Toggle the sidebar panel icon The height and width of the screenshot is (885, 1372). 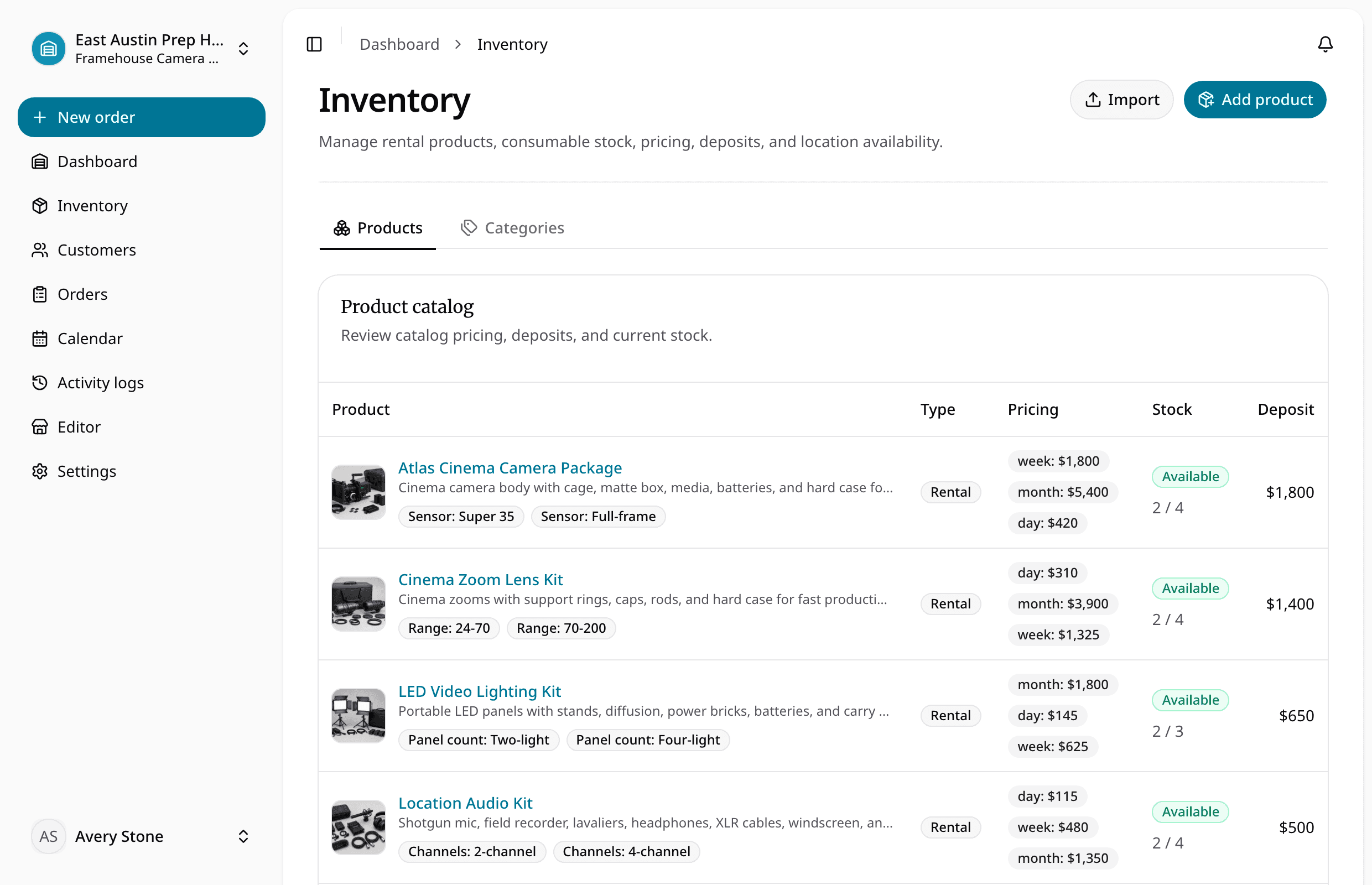[x=314, y=44]
